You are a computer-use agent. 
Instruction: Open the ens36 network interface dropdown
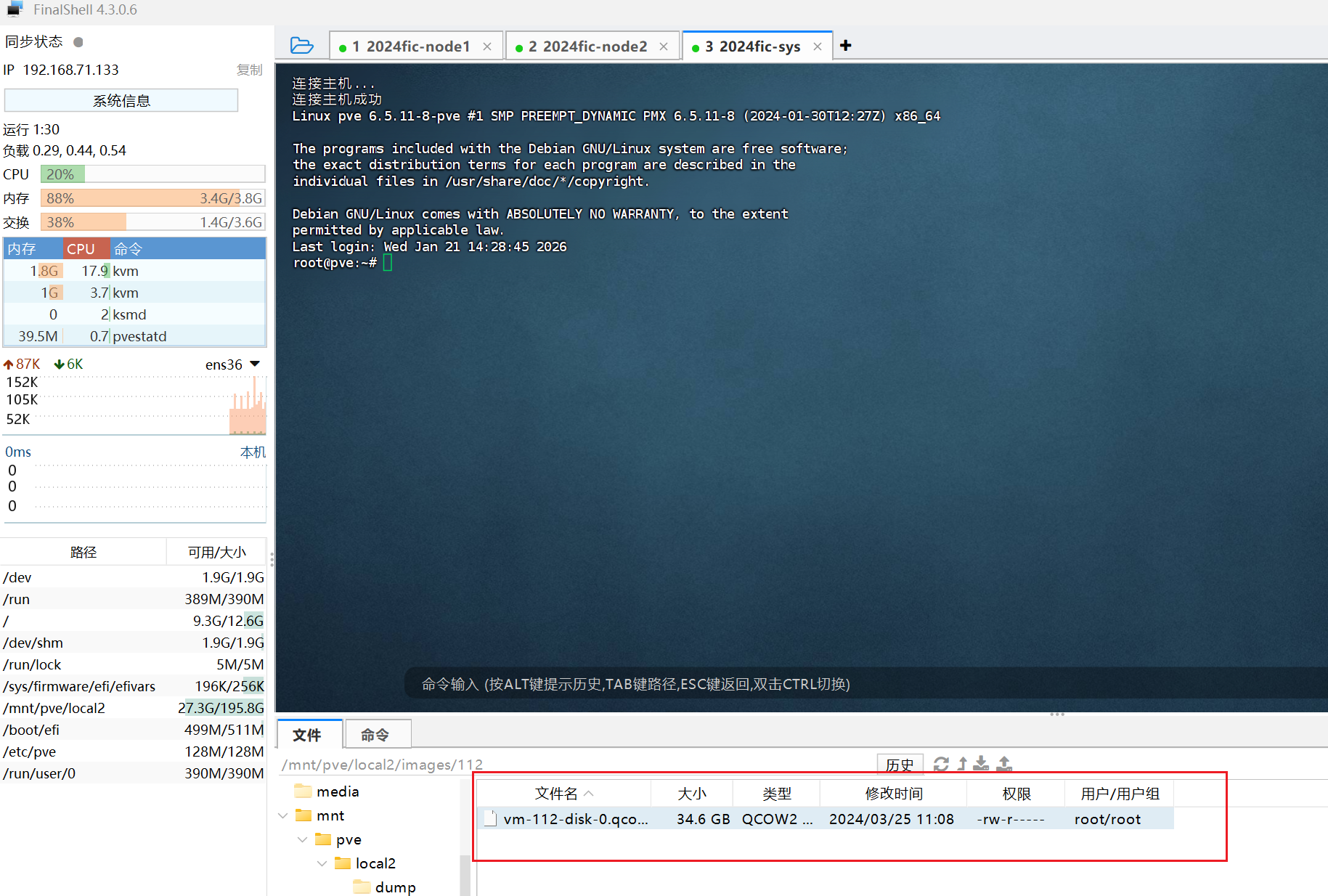point(255,364)
